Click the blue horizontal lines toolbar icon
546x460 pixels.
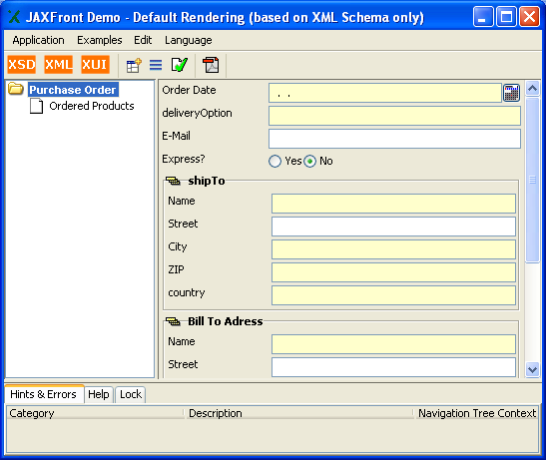156,65
